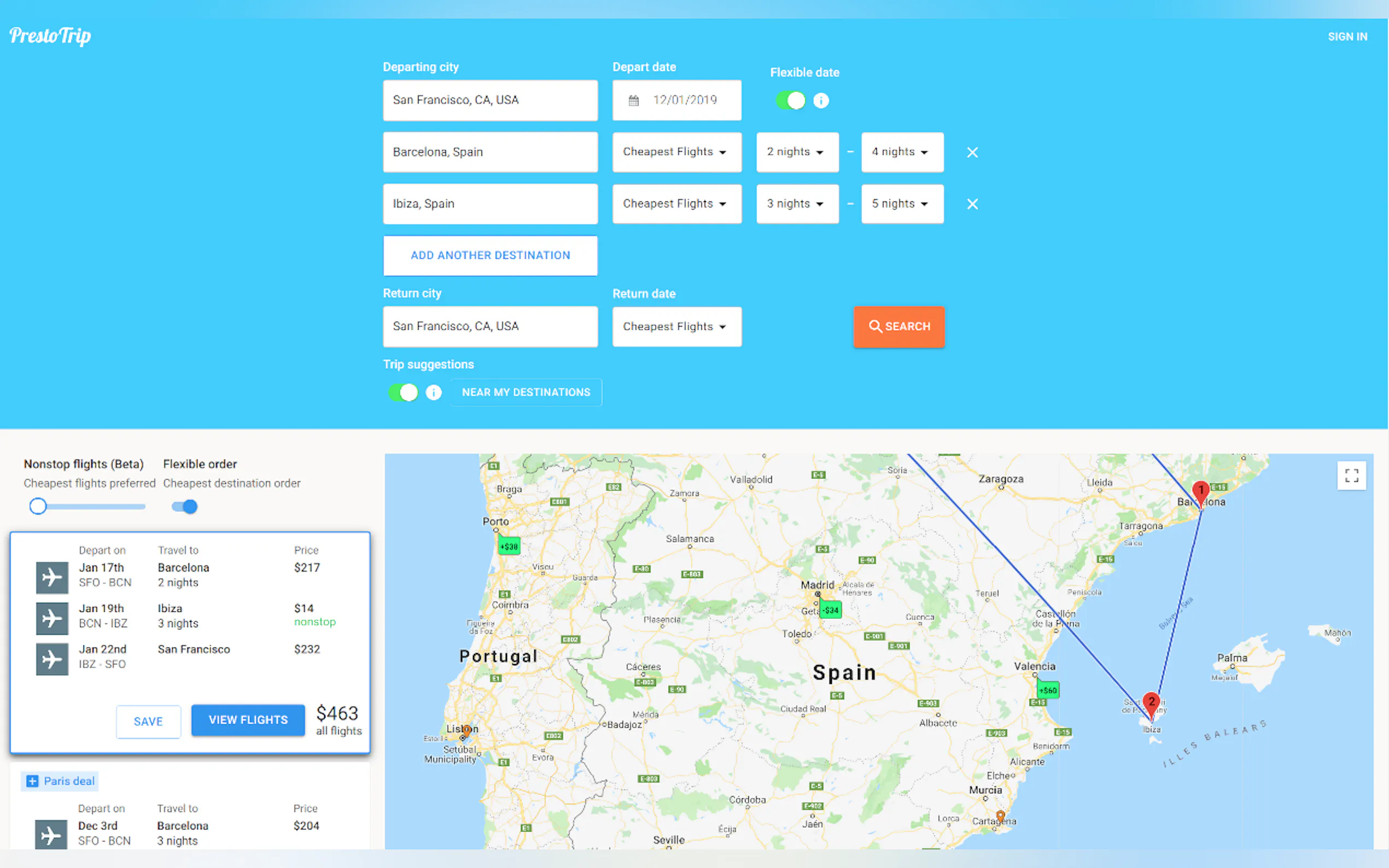Click the SIGN IN link
Image resolution: width=1389 pixels, height=868 pixels.
tap(1346, 37)
